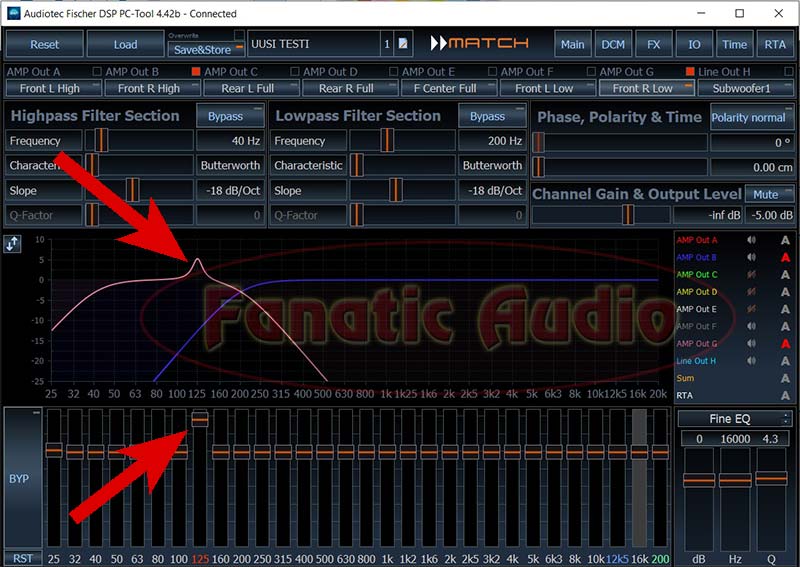The width and height of the screenshot is (800, 567).
Task: Bypass the Lowpass Filter Section
Action: point(492,116)
